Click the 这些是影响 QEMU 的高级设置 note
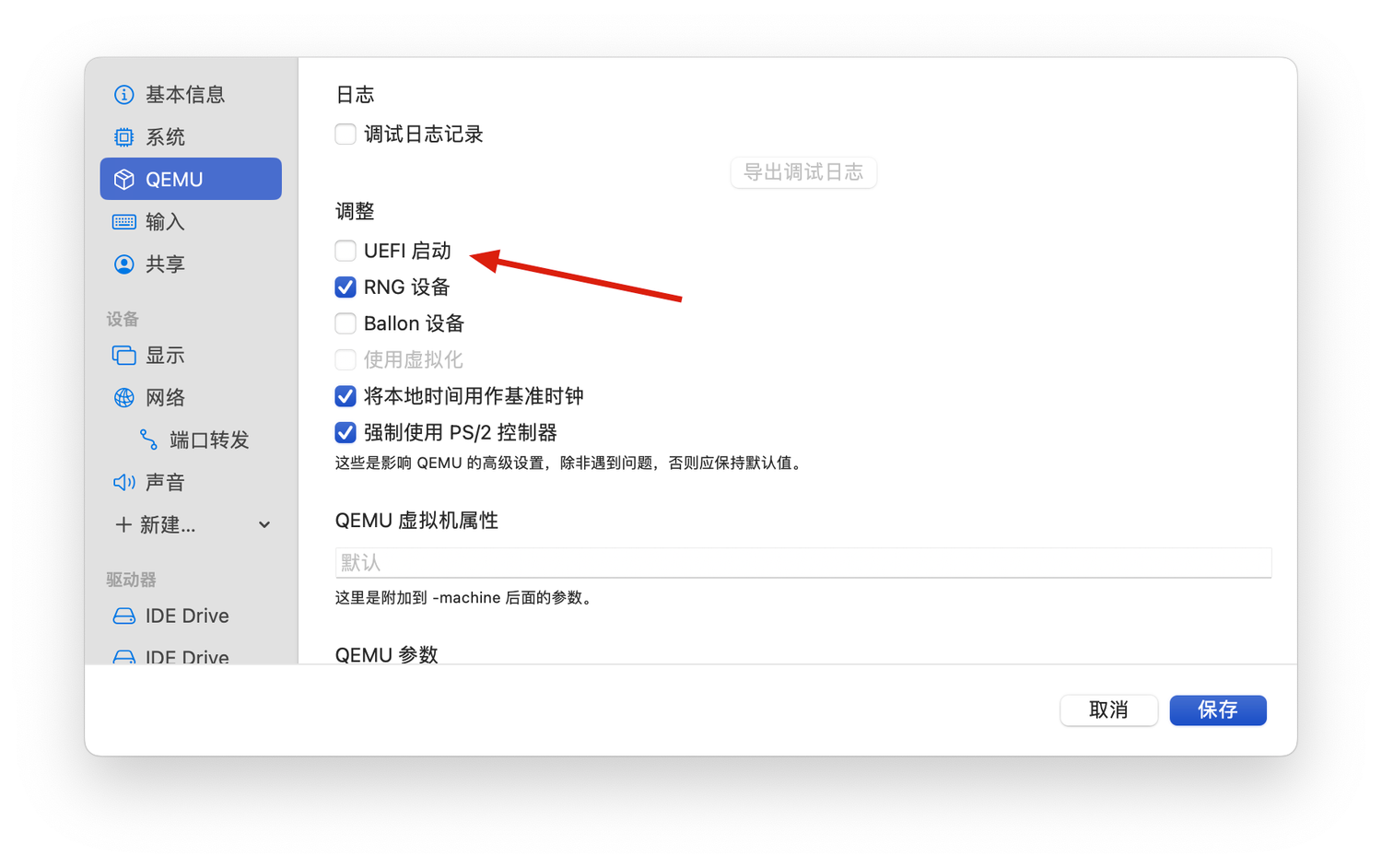The height and width of the screenshot is (868, 1382). pyautogui.click(x=570, y=463)
